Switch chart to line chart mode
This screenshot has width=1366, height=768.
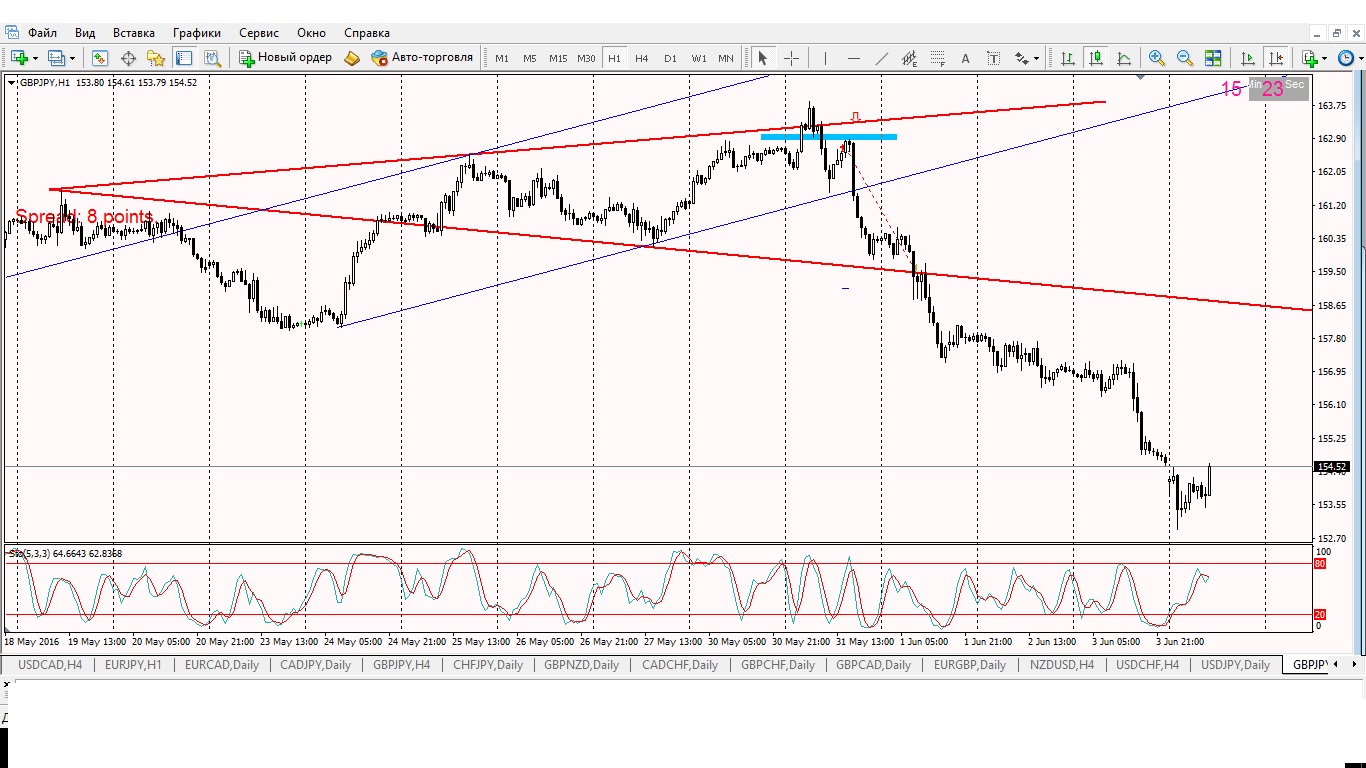1124,58
